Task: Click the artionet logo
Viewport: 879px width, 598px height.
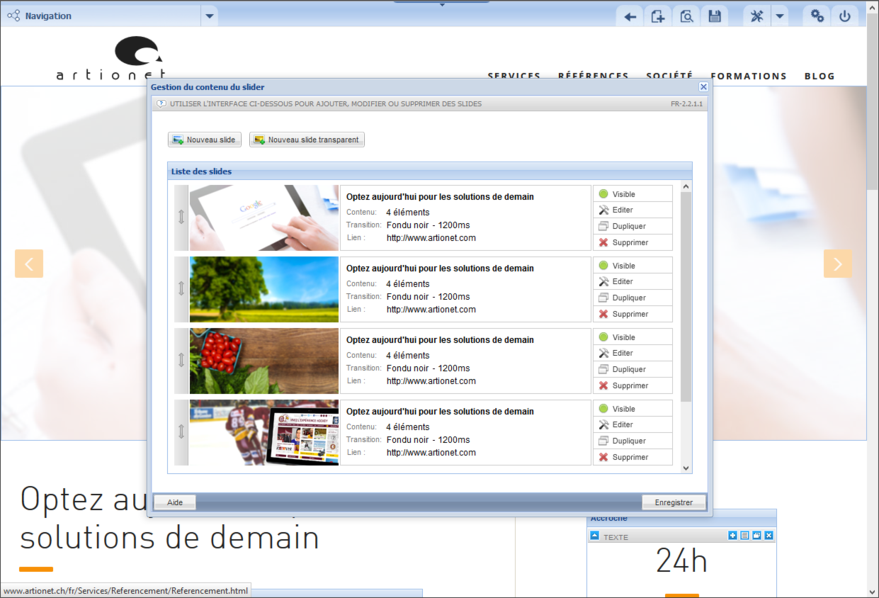Action: click(112, 58)
